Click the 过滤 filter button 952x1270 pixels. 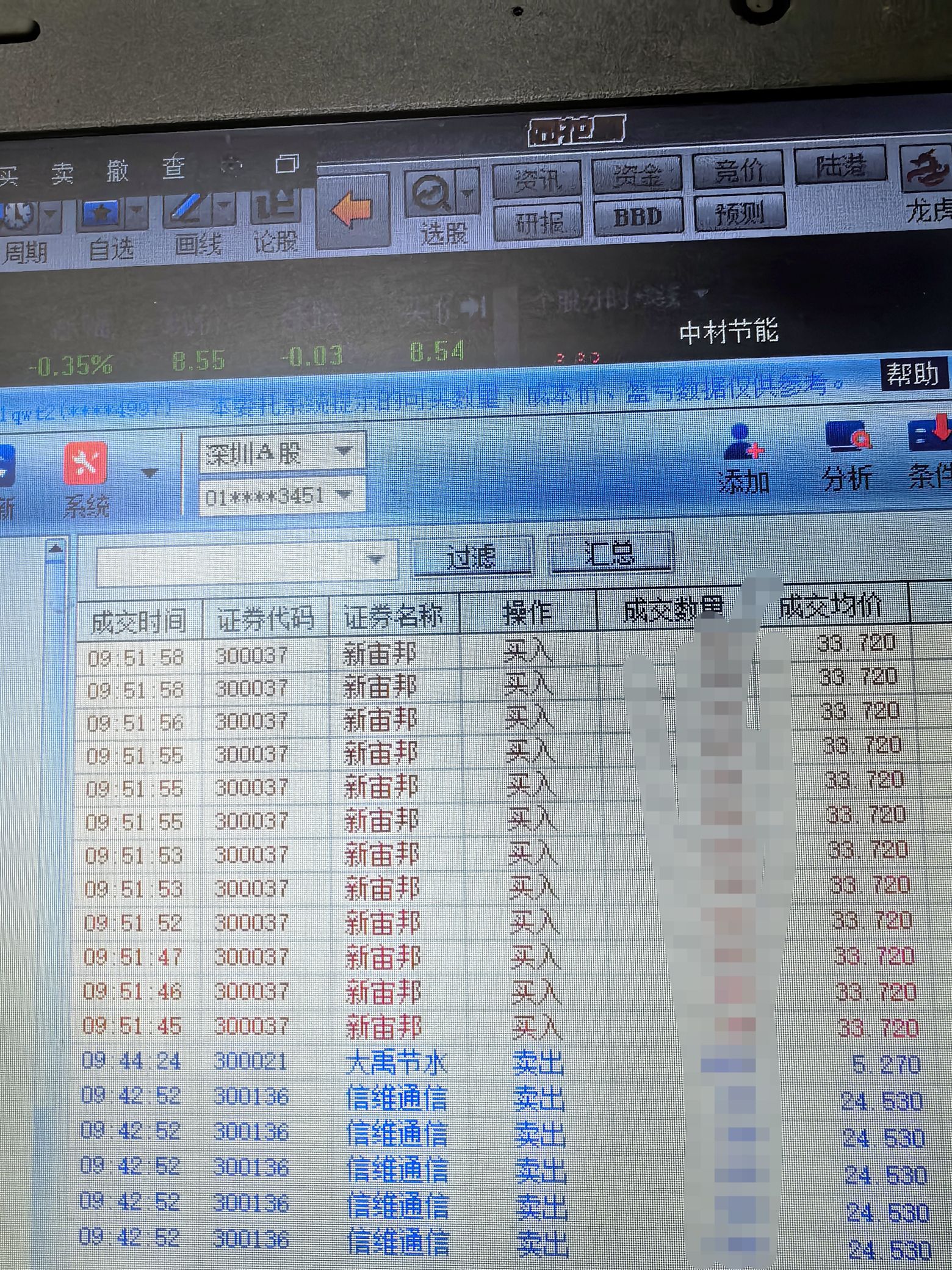[x=473, y=557]
